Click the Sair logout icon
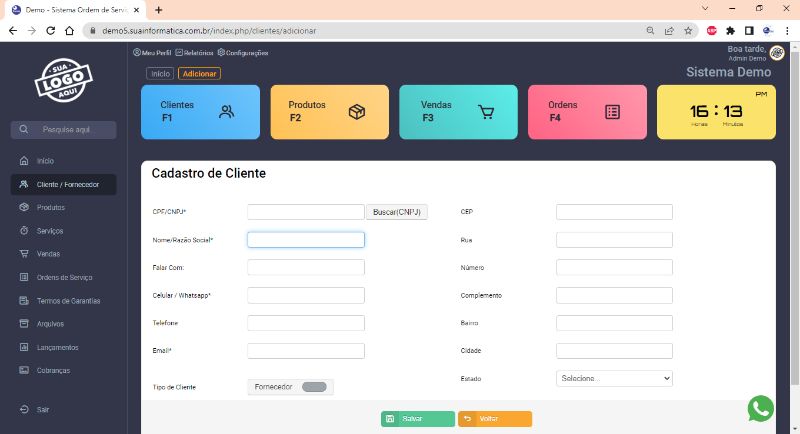This screenshot has height=434, width=800. pyautogui.click(x=24, y=409)
